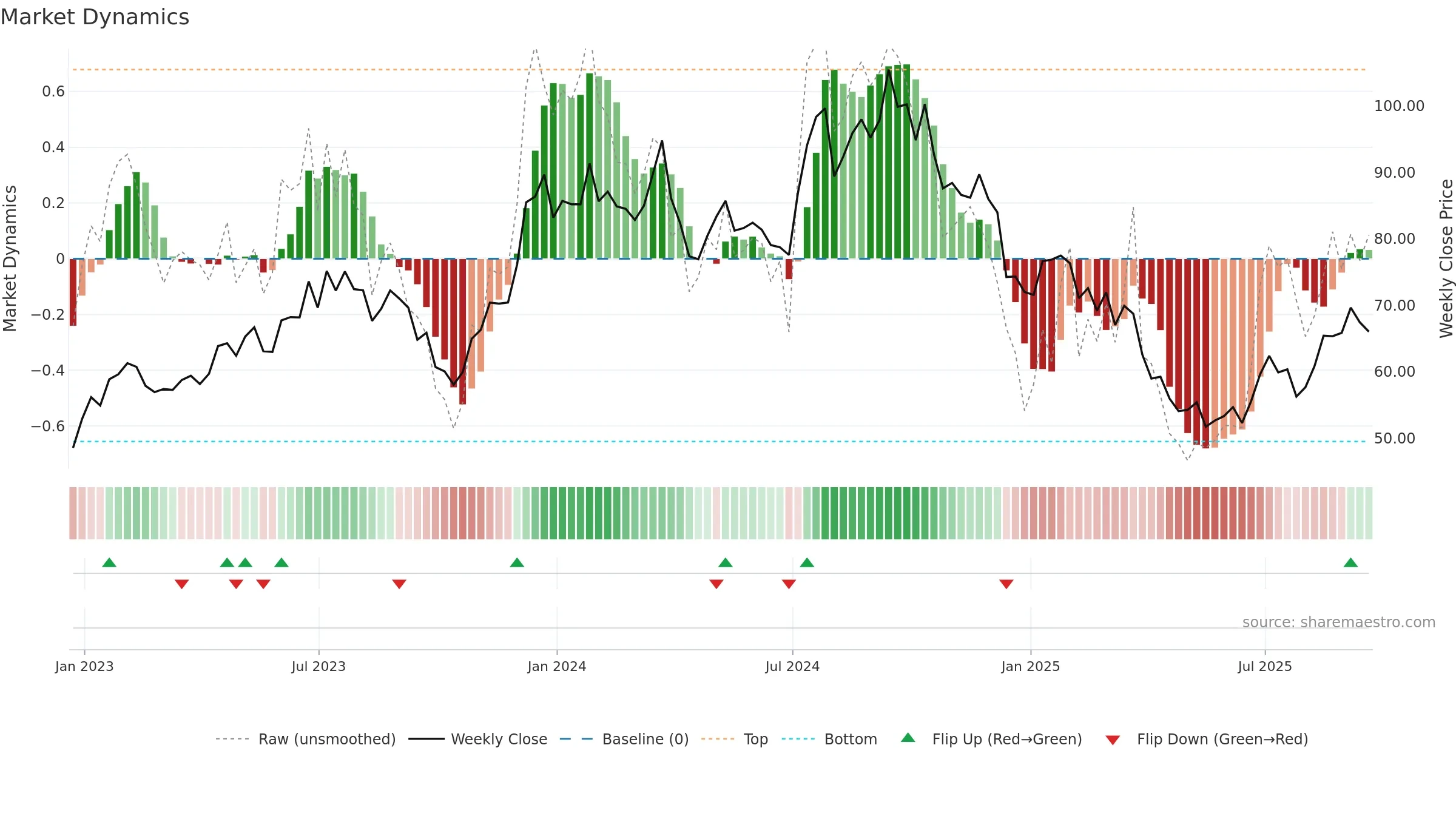1456x819 pixels.
Task: Click the −0.6 left axis tick
Action: click(x=48, y=426)
